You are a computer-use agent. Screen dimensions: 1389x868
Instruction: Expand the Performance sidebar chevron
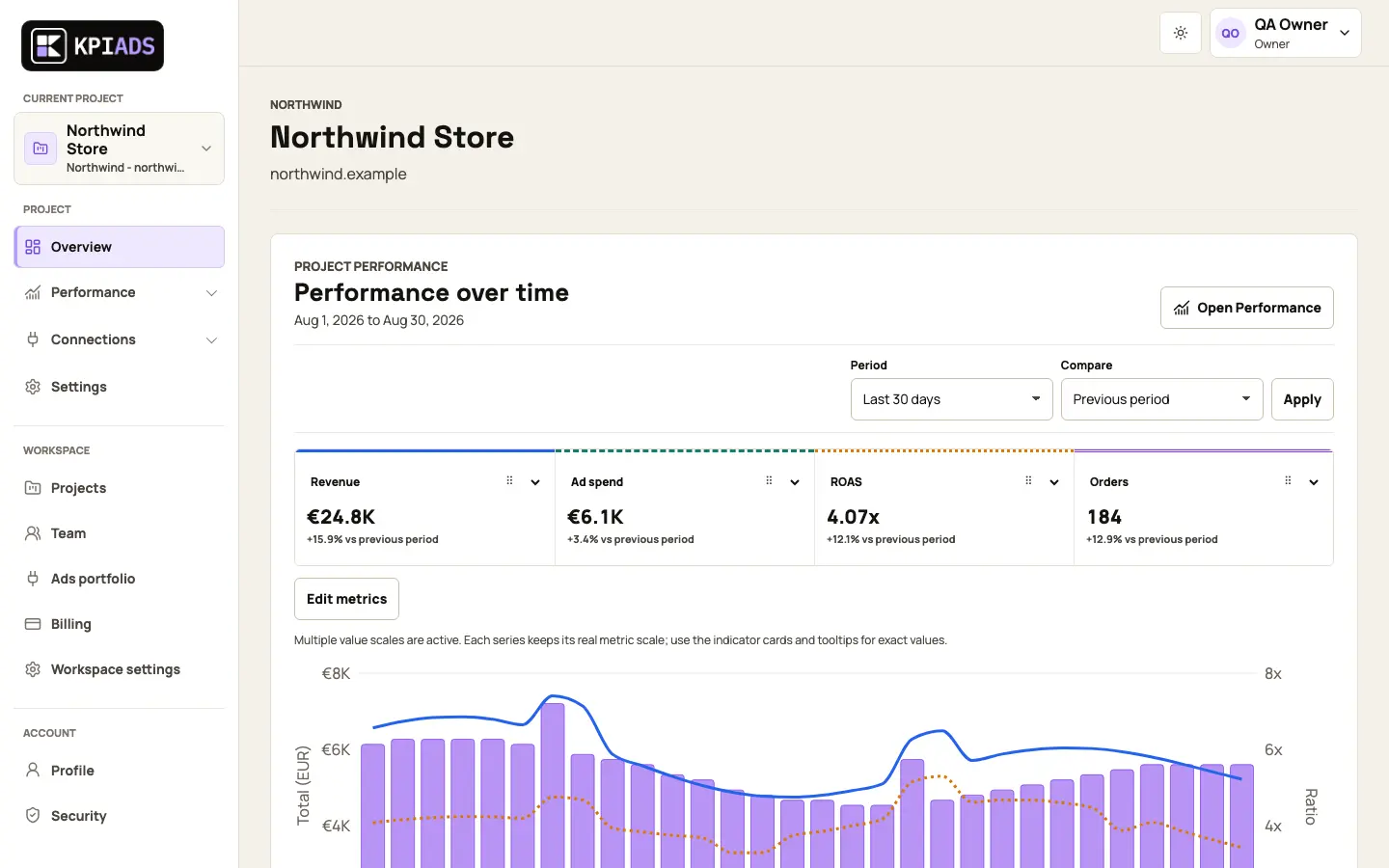tap(211, 293)
